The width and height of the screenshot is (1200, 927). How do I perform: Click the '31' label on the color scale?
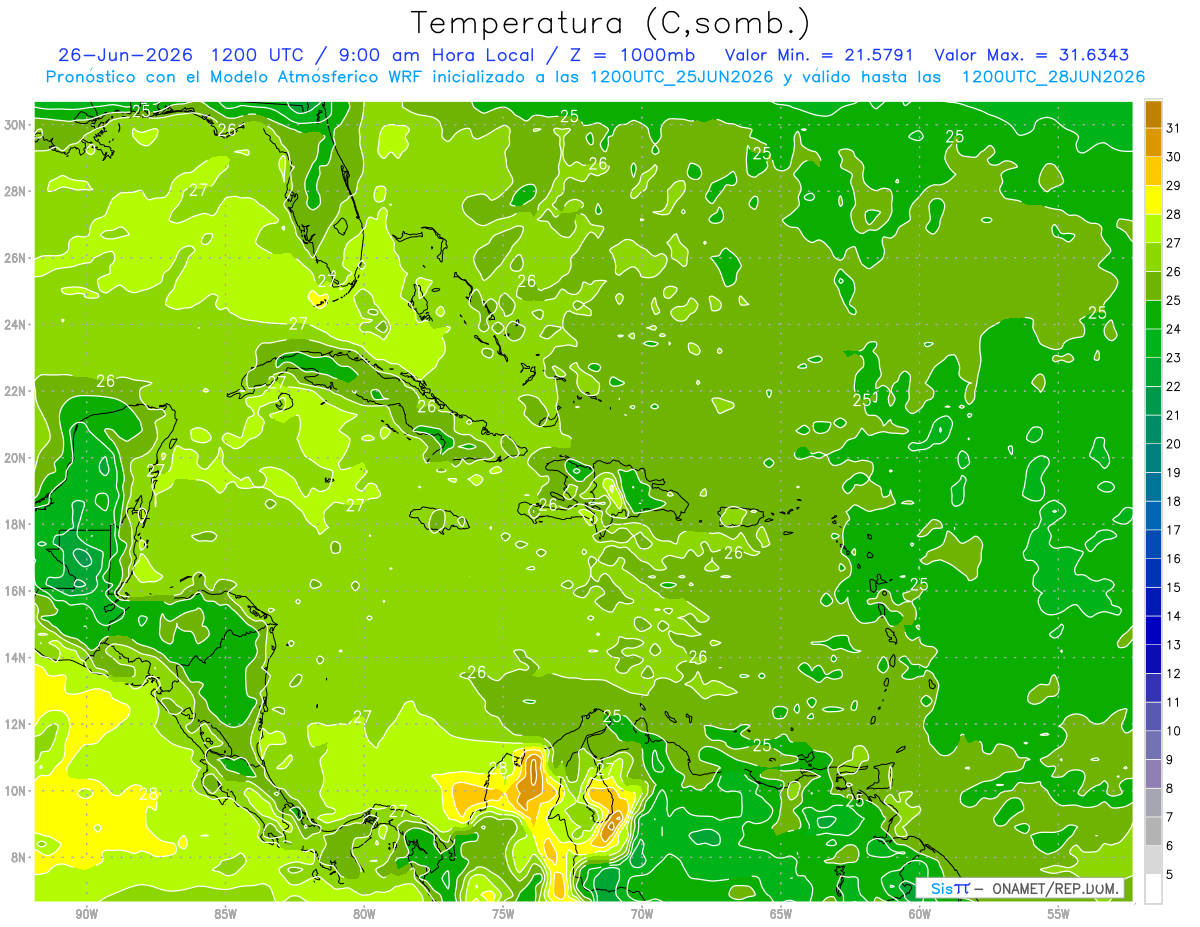click(x=1174, y=128)
